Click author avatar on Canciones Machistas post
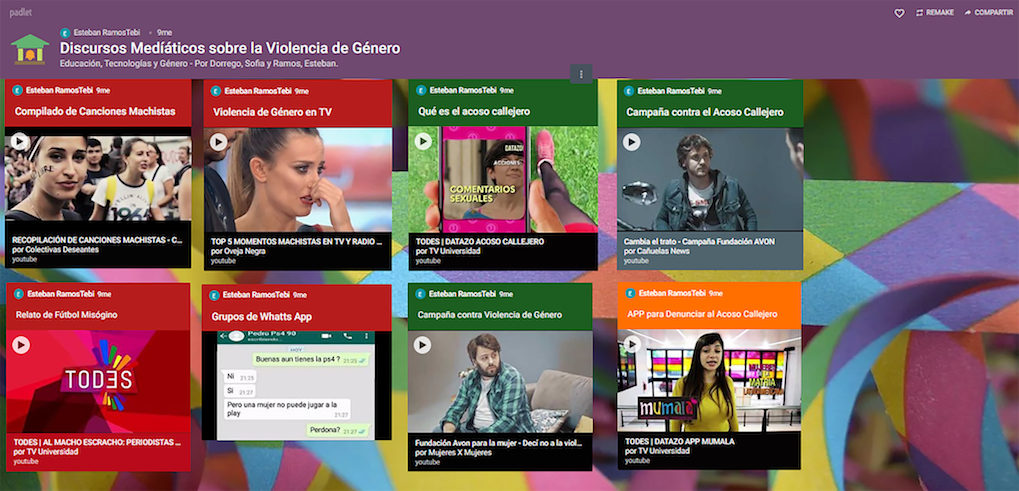Screen dimensions: 1019x491 point(17,90)
